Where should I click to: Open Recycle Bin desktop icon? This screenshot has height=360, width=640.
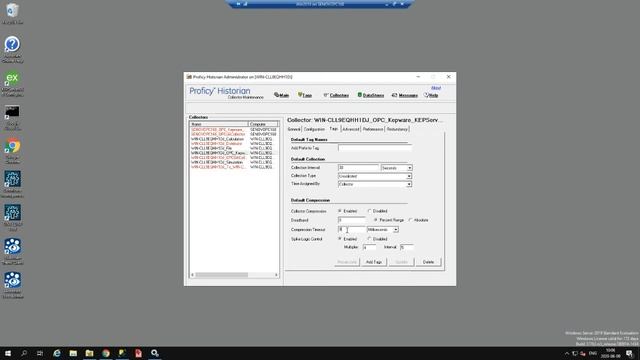[x=12, y=13]
